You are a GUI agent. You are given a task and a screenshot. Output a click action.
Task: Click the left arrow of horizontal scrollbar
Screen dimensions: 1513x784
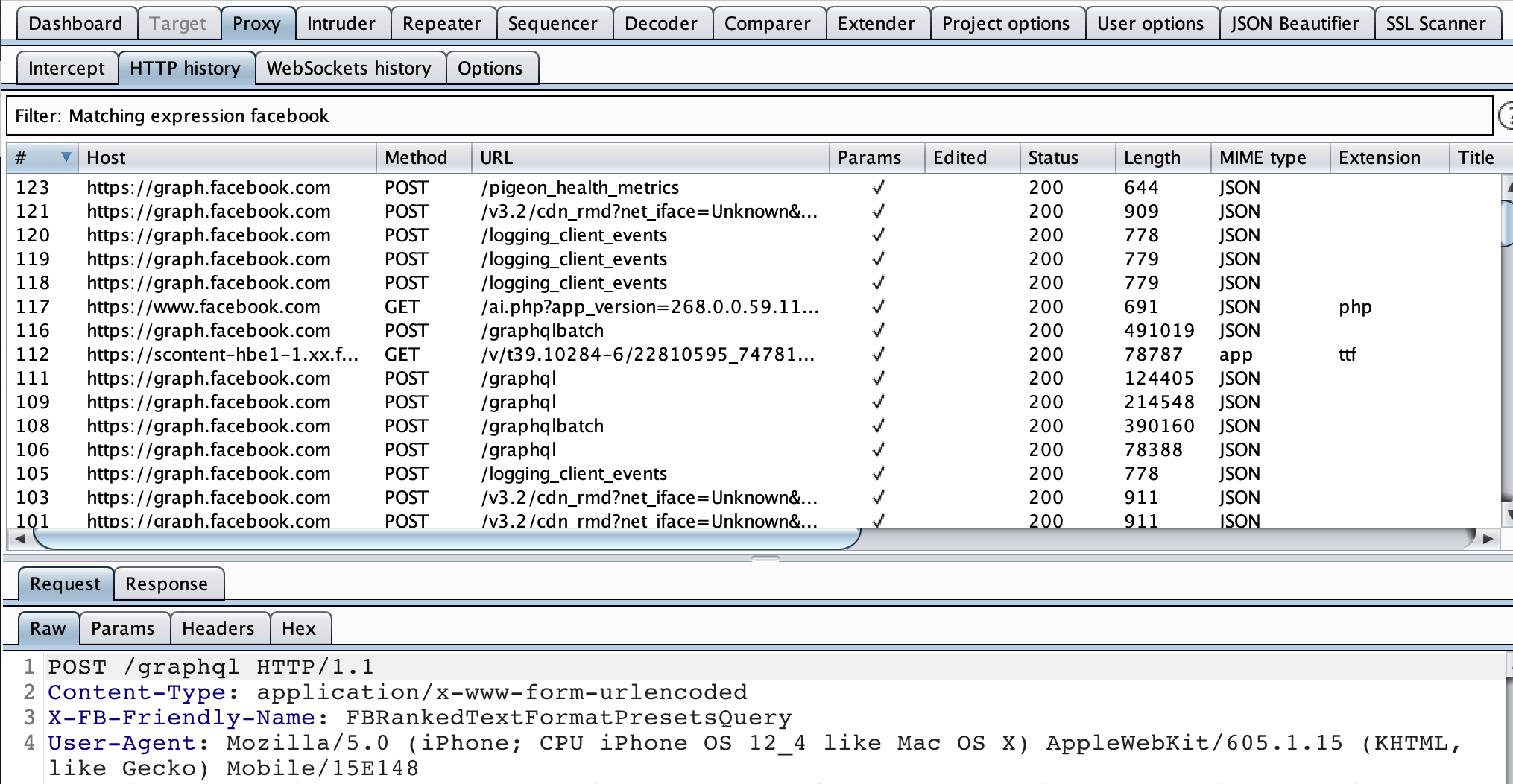point(20,538)
